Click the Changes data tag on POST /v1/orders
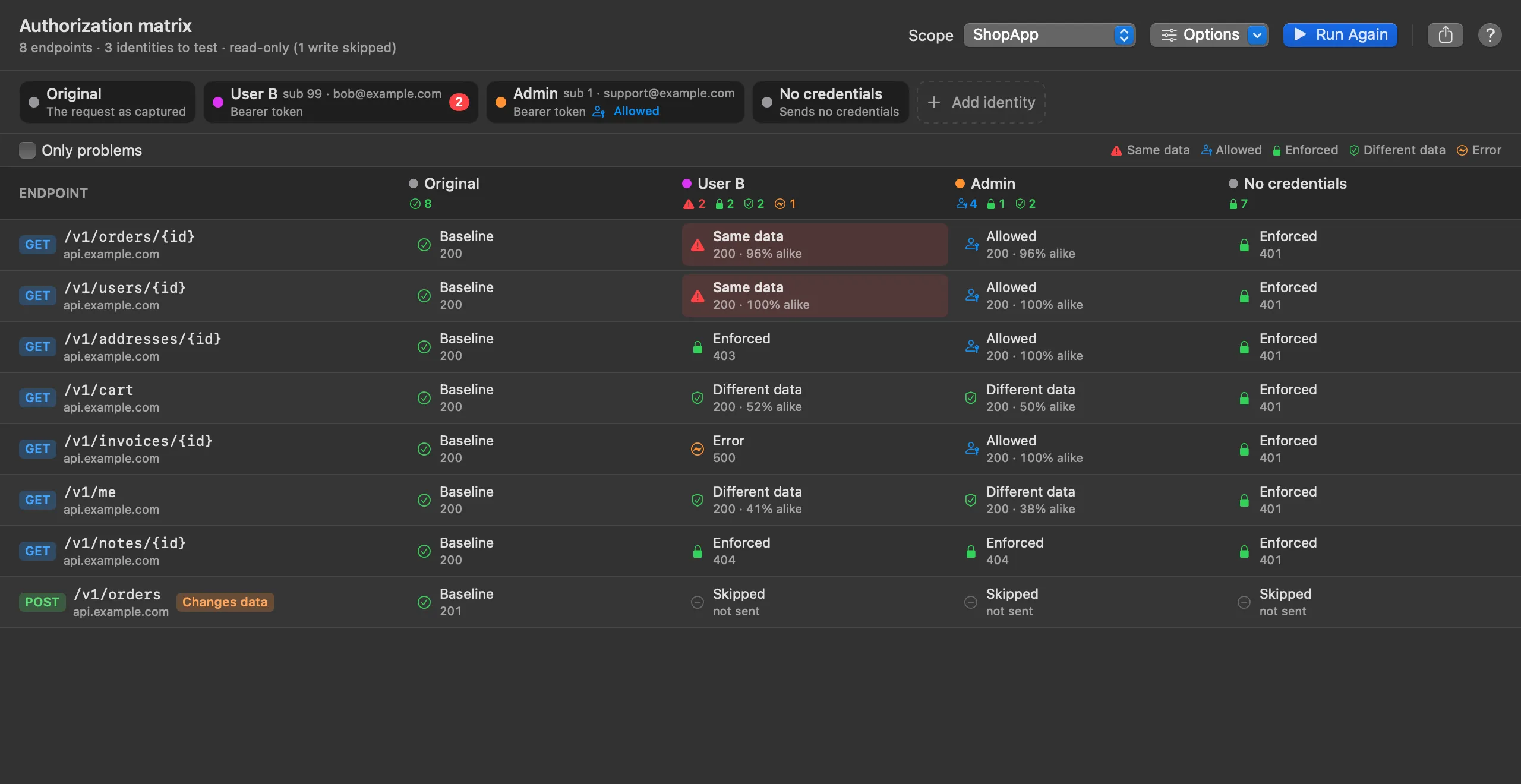This screenshot has height=784, width=1521. (225, 602)
